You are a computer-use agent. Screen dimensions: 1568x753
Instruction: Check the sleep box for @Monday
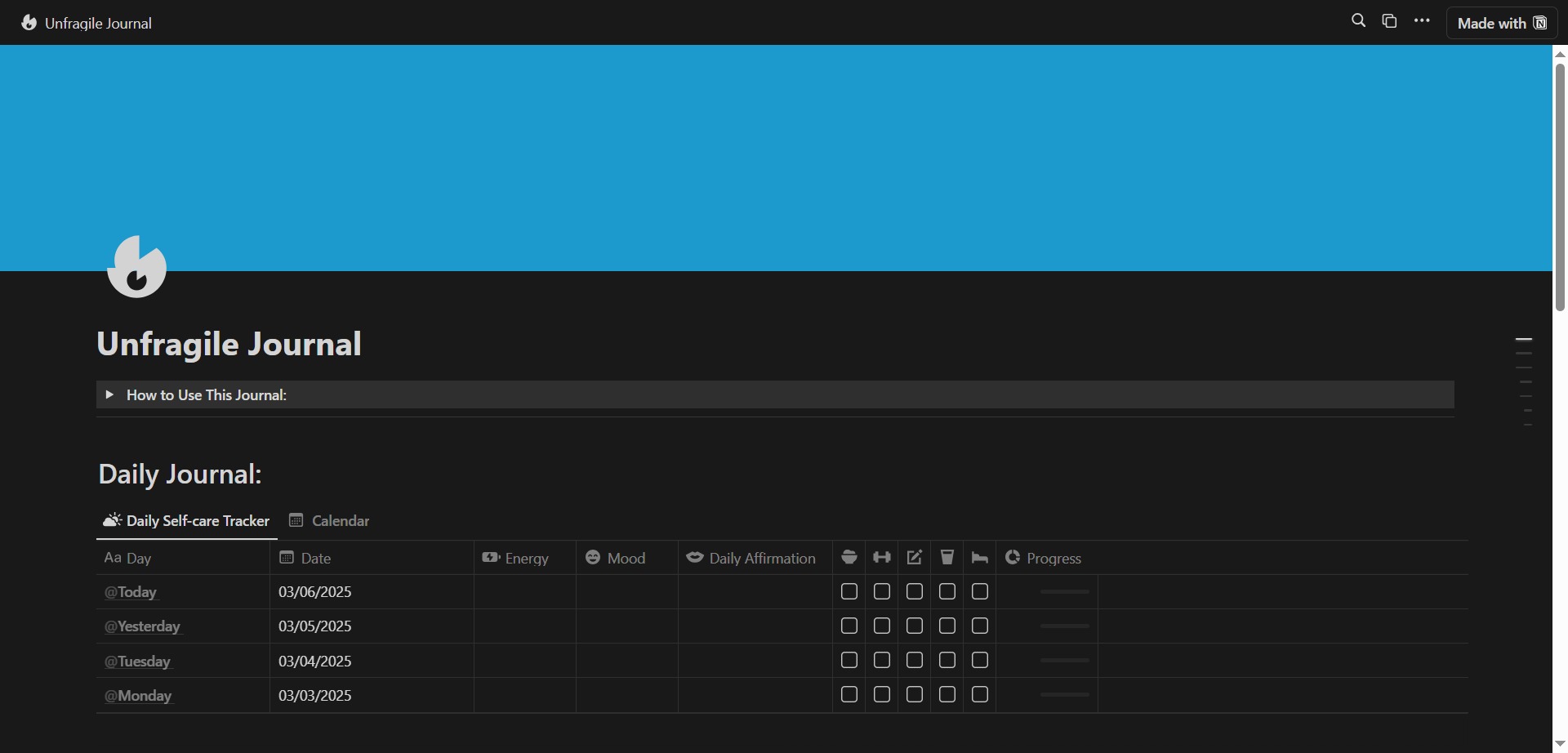[980, 695]
